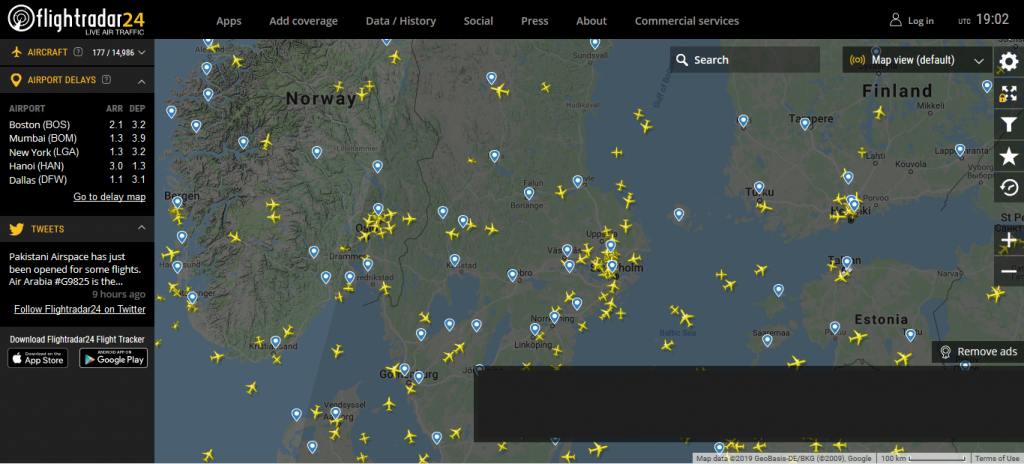This screenshot has height=464, width=1024.
Task: Zoom out on the map
Action: (1008, 271)
